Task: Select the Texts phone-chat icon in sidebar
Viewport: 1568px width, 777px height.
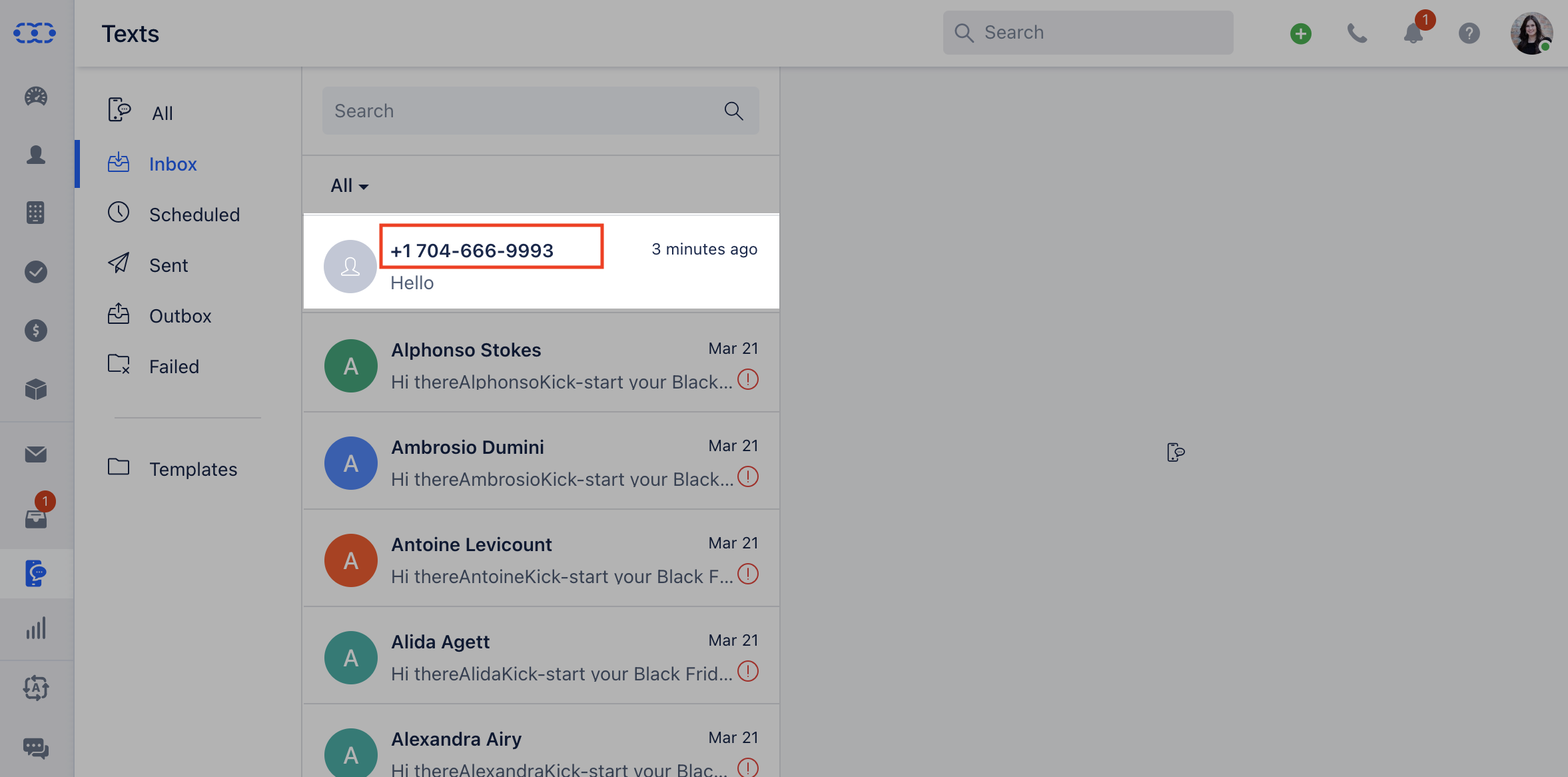Action: point(36,573)
